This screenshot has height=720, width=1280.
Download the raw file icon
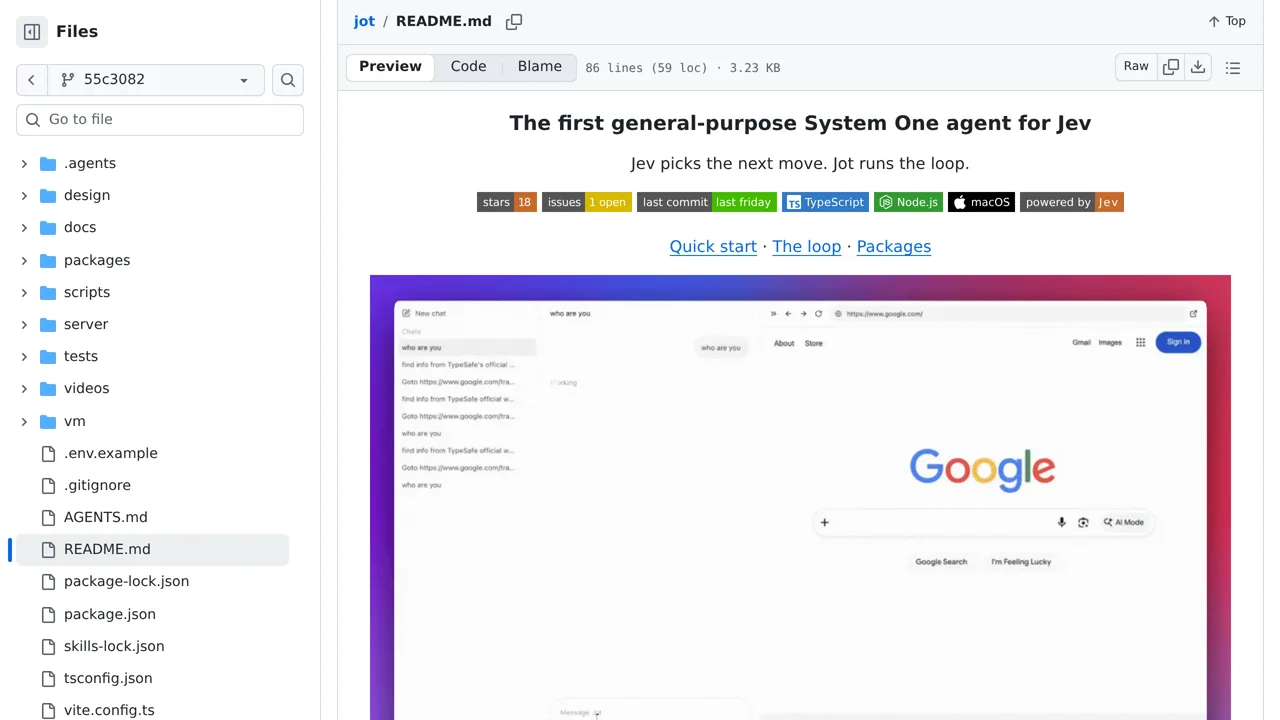[x=1198, y=67]
